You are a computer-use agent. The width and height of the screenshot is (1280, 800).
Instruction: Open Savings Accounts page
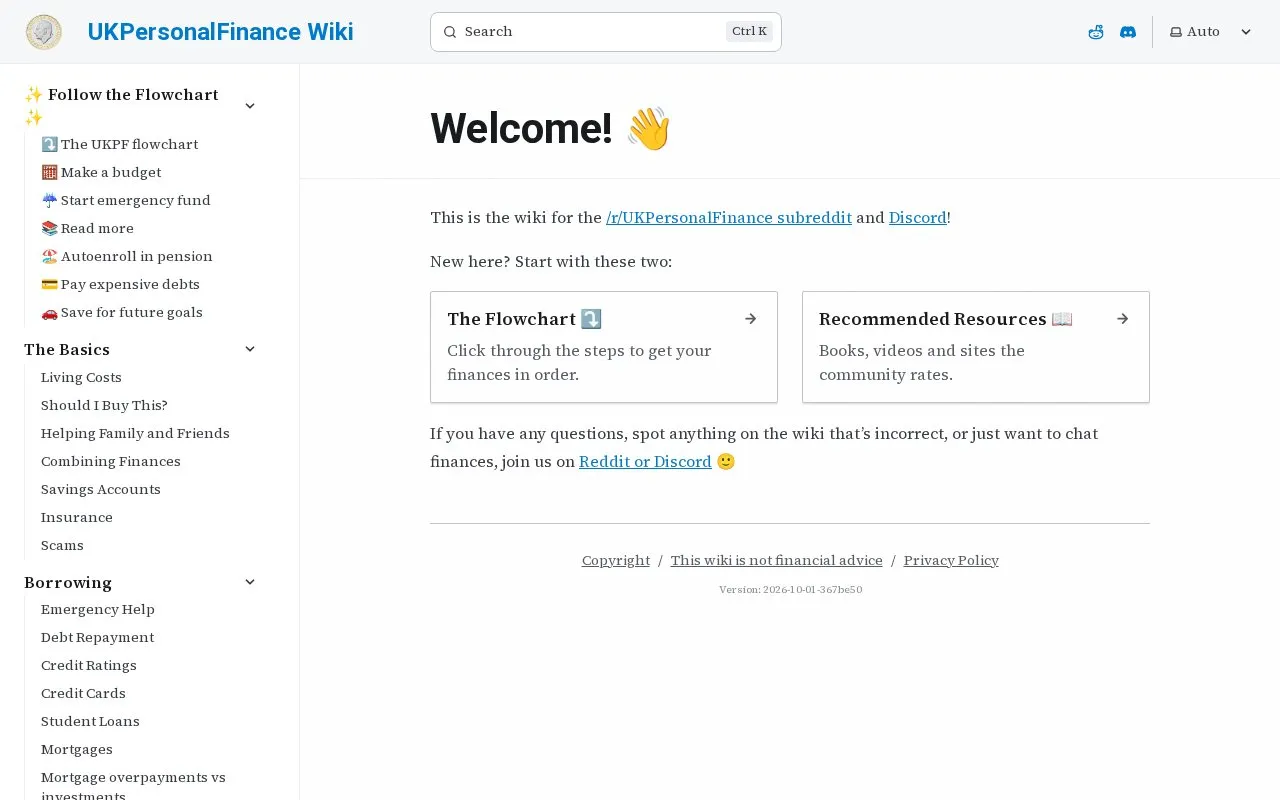[101, 489]
